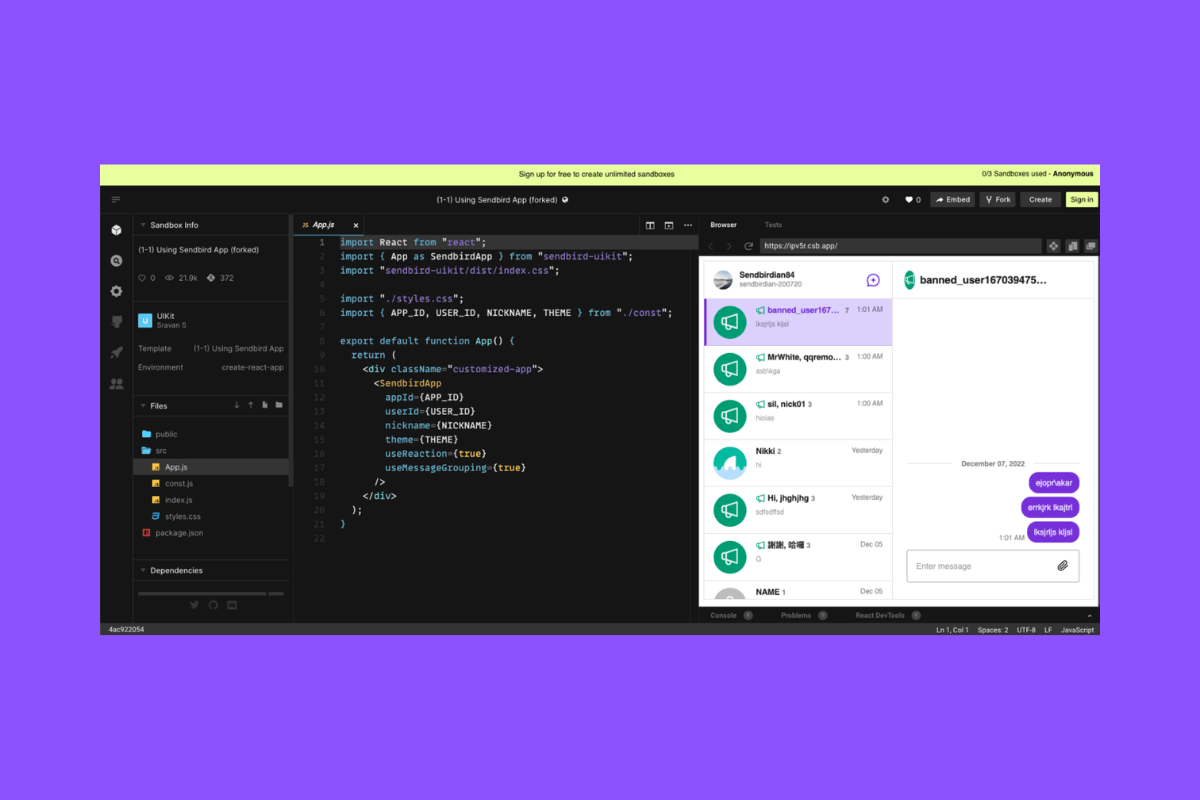Create a new folder in Files panel
Viewport: 1200px width, 800px height.
coord(279,405)
